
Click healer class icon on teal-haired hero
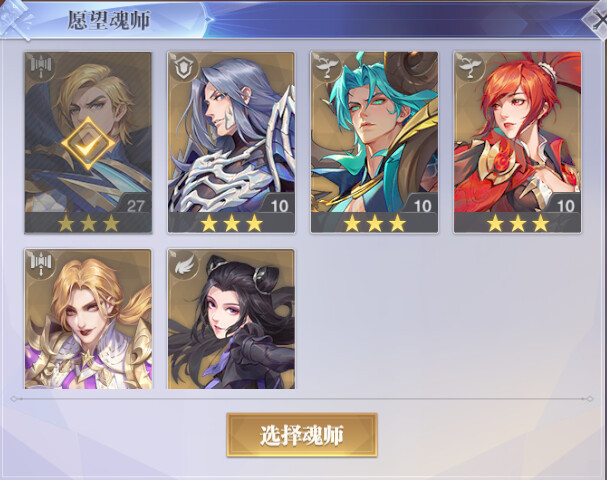click(x=326, y=67)
